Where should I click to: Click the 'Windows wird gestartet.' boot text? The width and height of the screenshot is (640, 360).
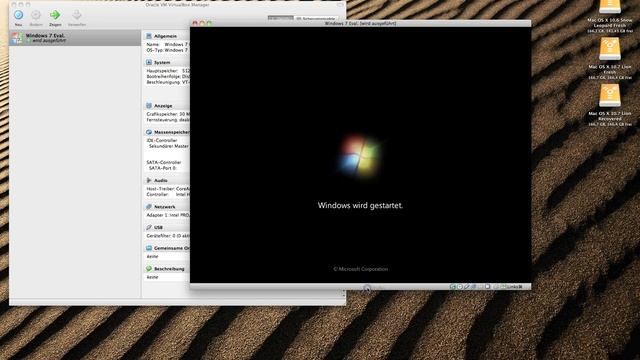[x=360, y=205]
